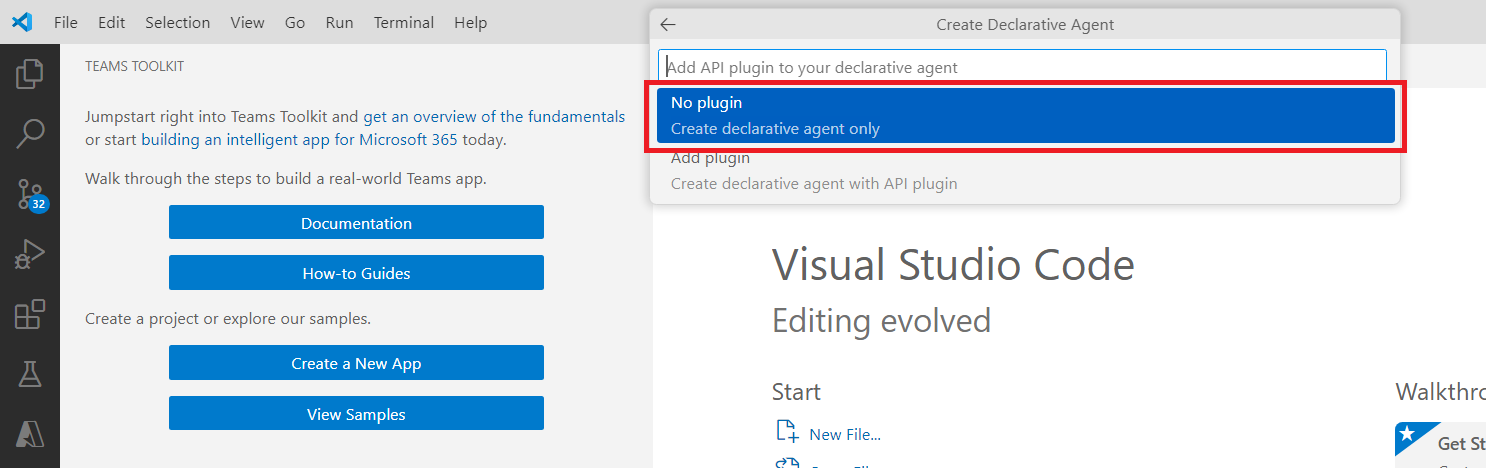Open the File menu
Viewport: 1486px width, 468px height.
point(66,22)
